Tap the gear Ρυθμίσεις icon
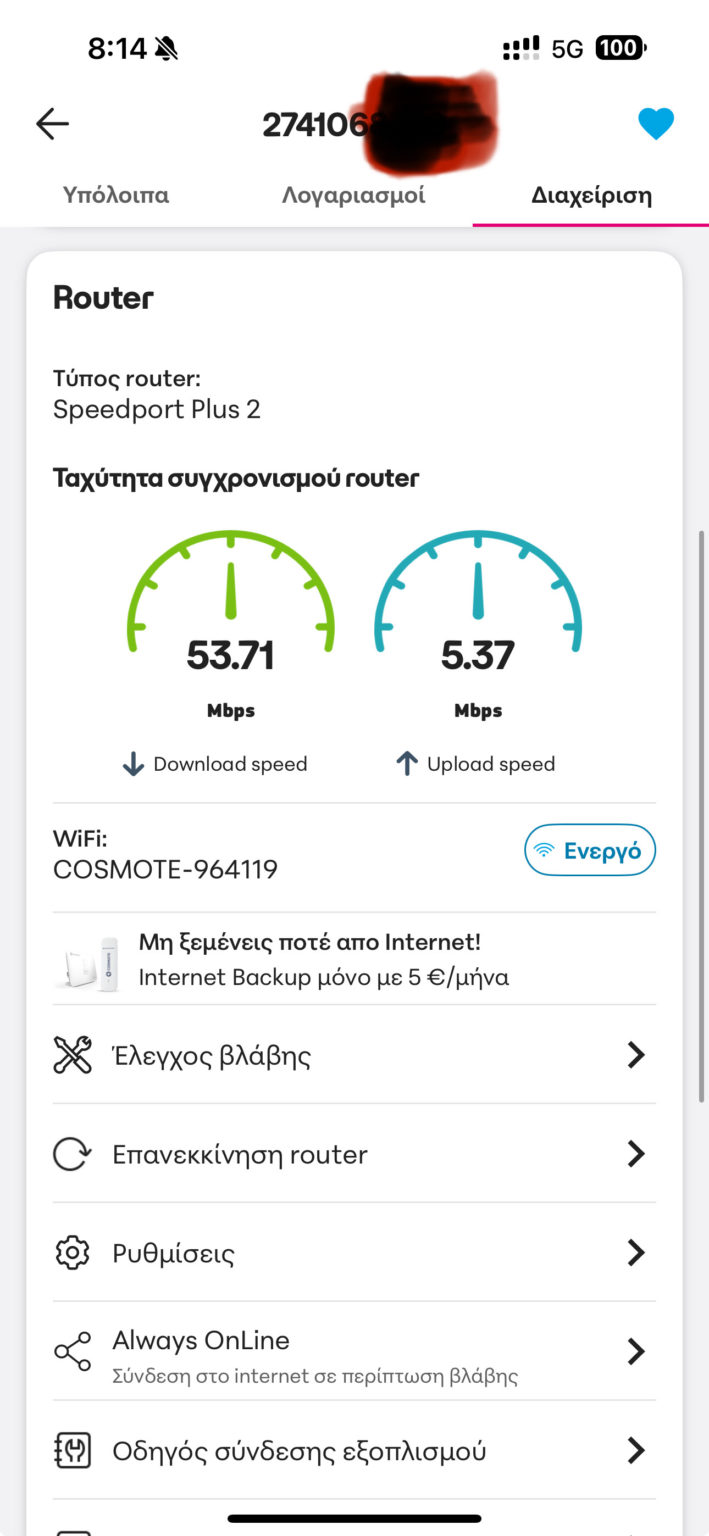The image size is (709, 1536). [72, 1253]
